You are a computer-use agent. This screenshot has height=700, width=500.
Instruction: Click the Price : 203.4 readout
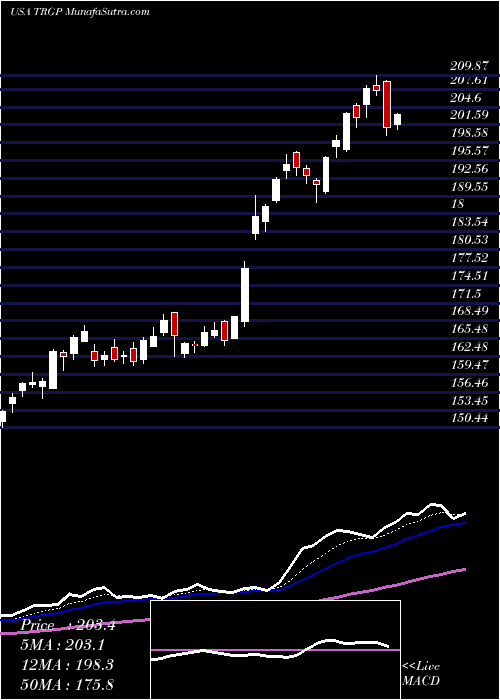tap(68, 625)
